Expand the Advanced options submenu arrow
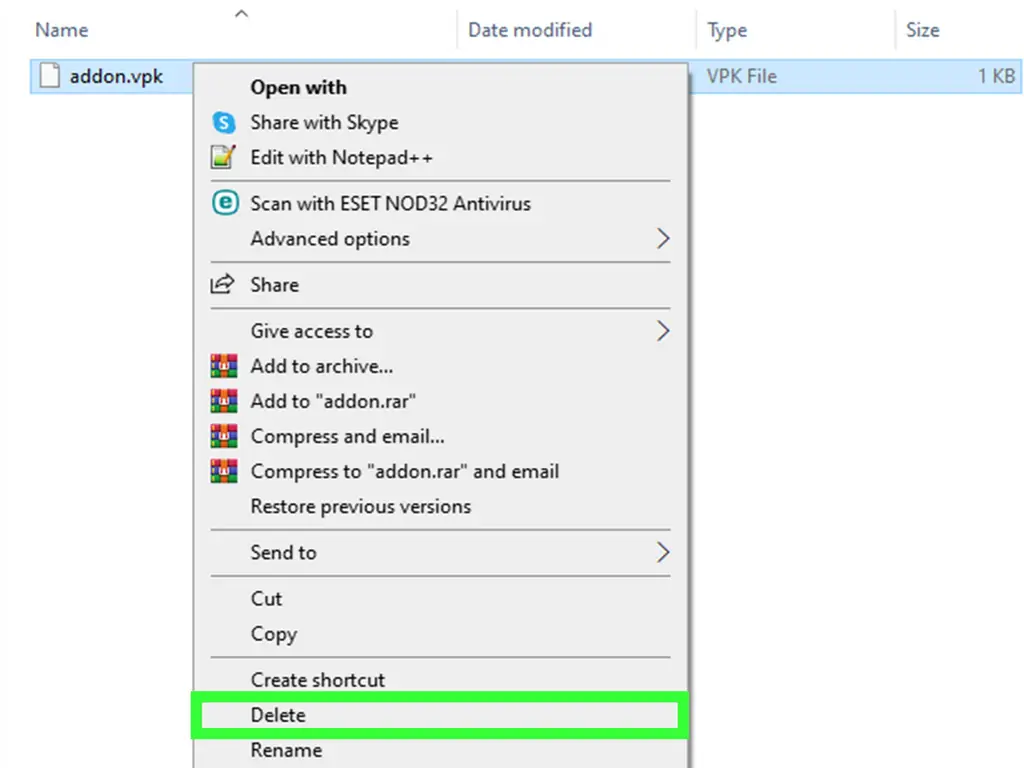This screenshot has width=1024, height=768. click(x=663, y=238)
